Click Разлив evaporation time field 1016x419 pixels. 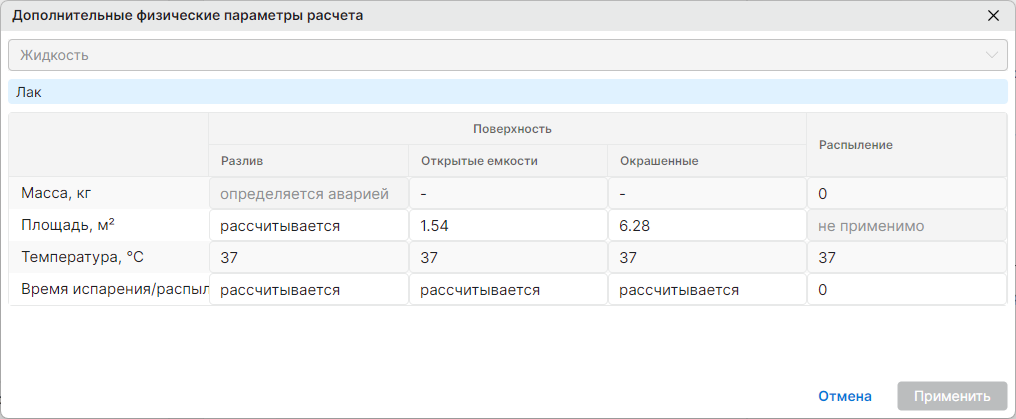[x=308, y=289]
